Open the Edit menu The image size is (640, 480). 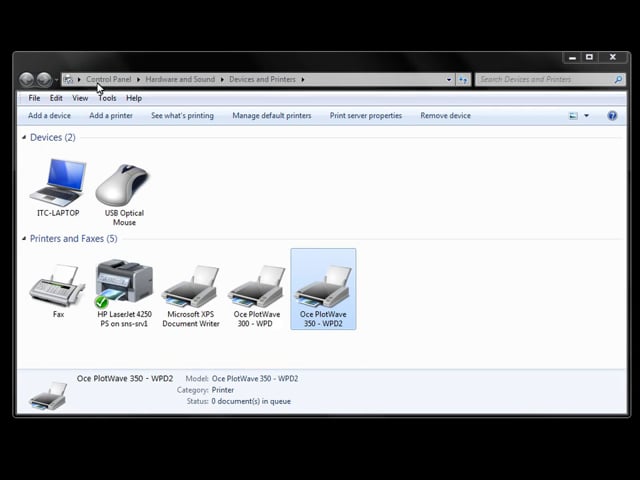[56, 98]
